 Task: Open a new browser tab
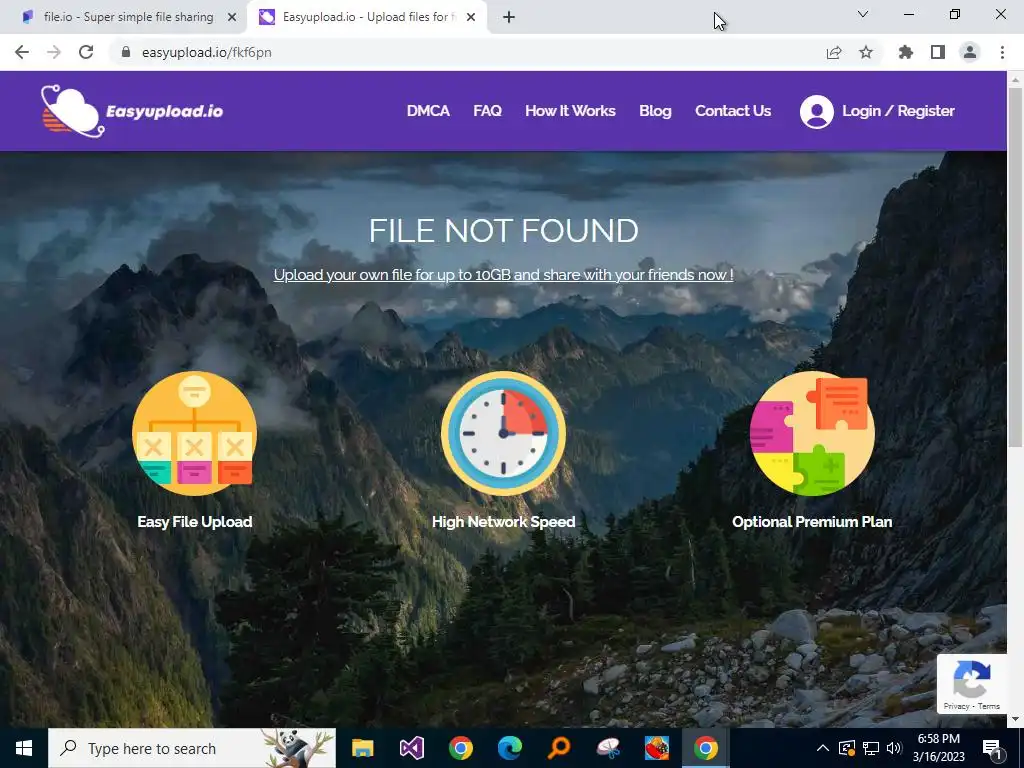pos(509,17)
